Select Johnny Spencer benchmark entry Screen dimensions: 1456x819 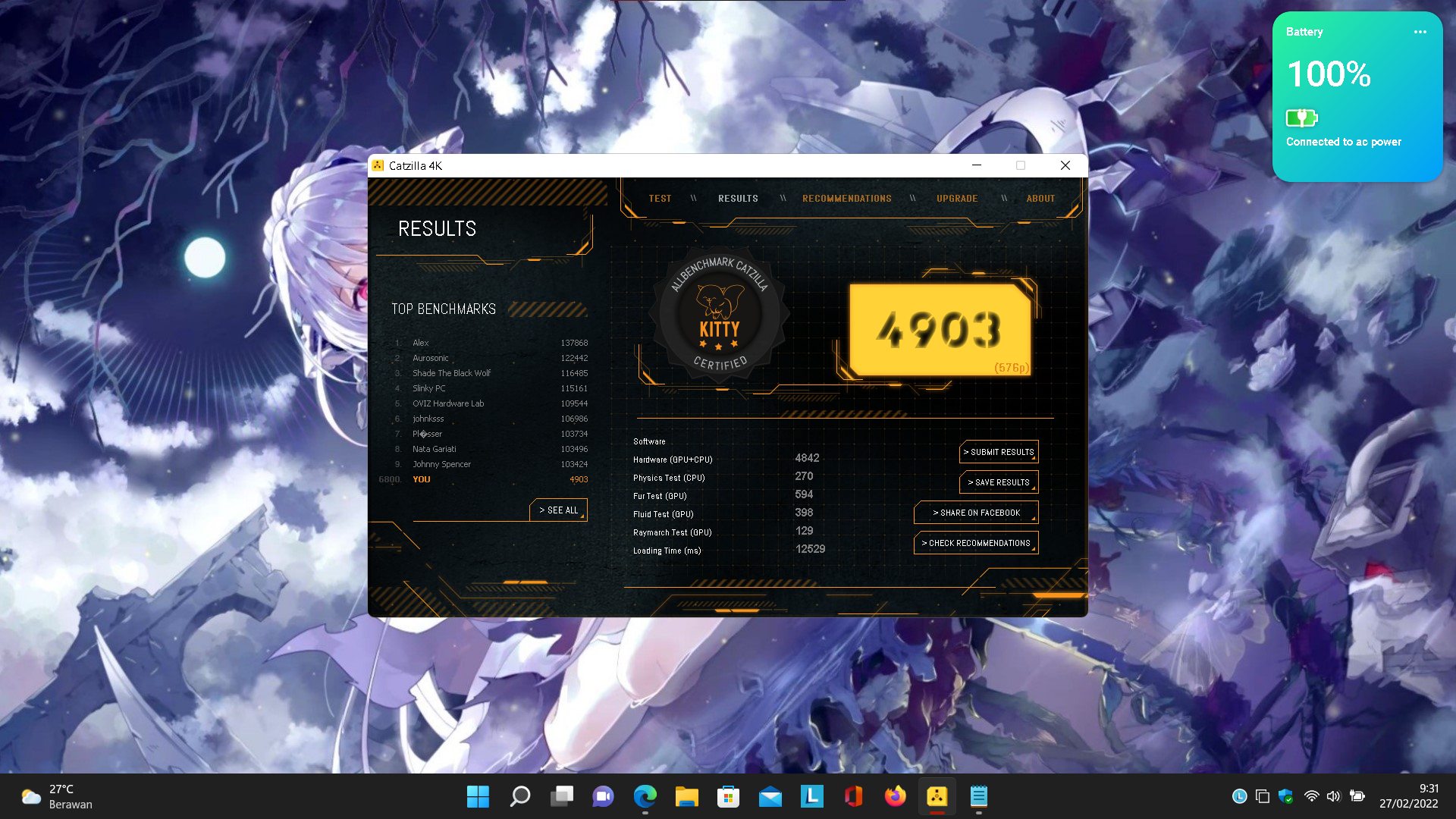(x=491, y=464)
